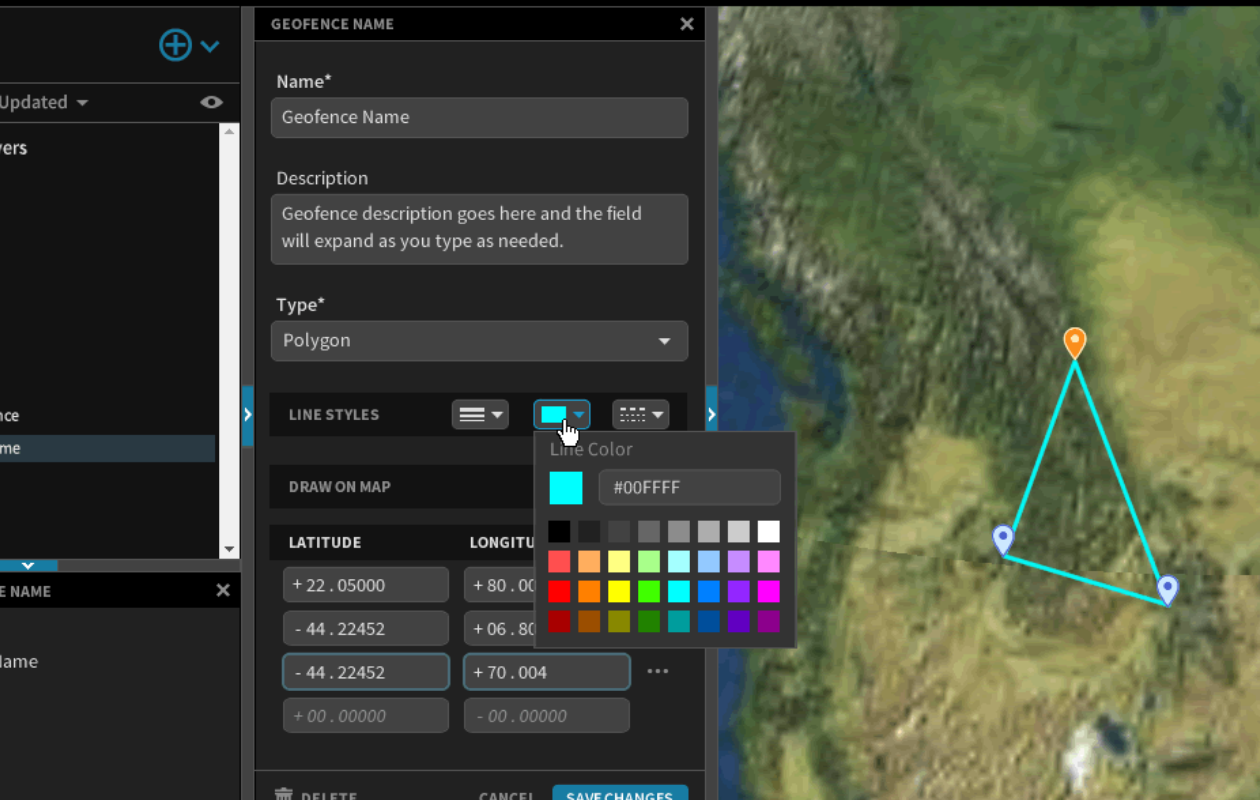Open the Updated sort dropdown
Image resolution: width=1260 pixels, height=800 pixels.
[x=44, y=102]
